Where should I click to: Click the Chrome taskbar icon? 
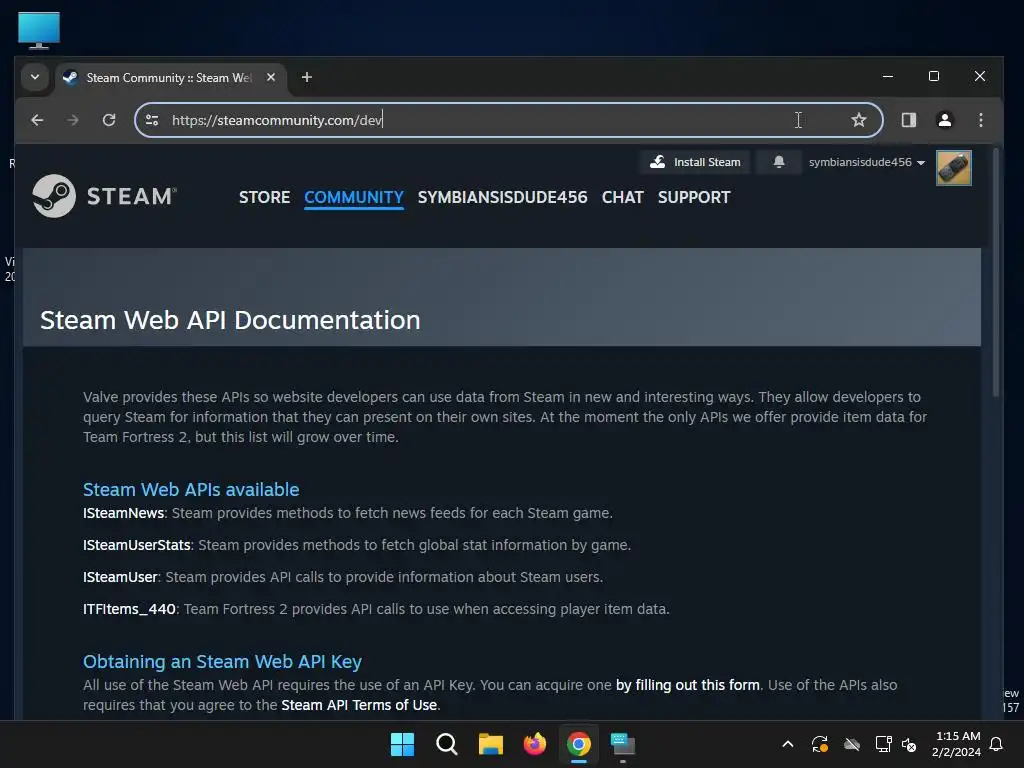(579, 744)
